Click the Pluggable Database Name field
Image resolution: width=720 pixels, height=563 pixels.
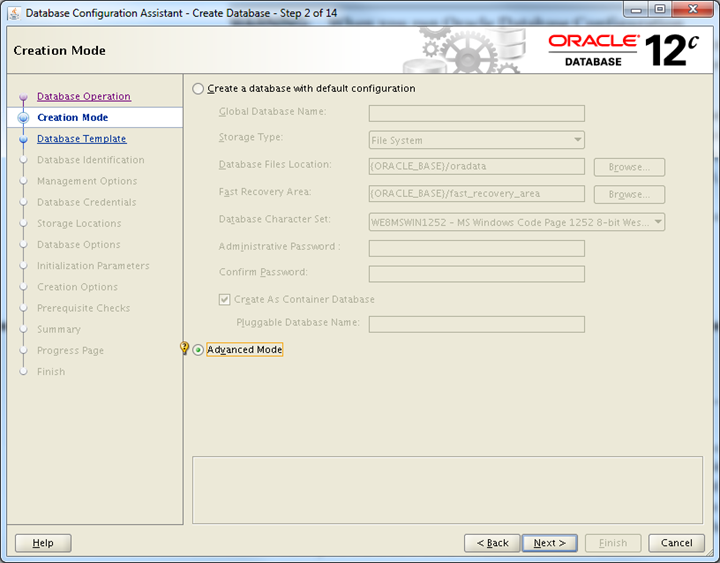click(x=477, y=324)
